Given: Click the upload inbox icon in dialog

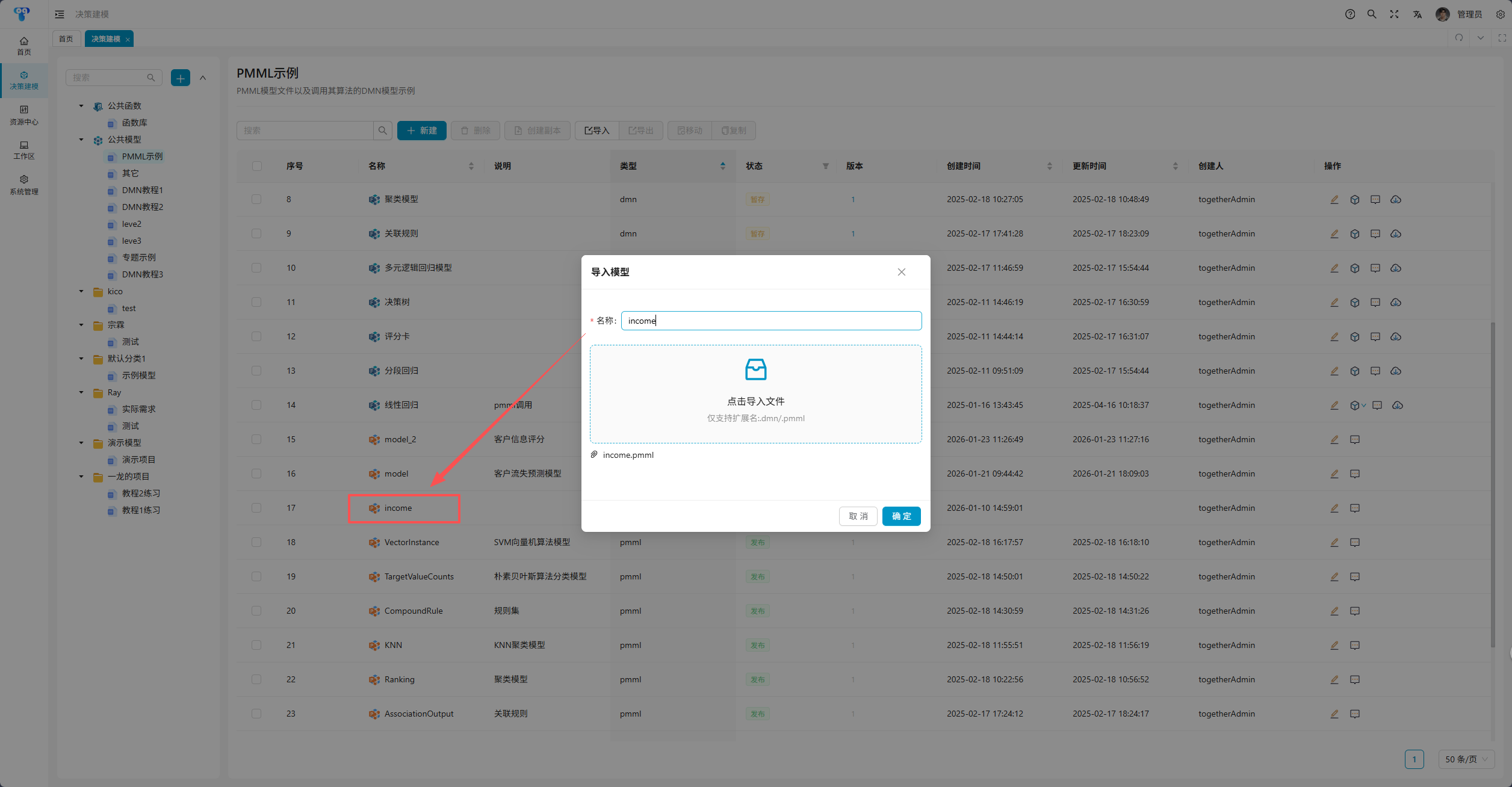Looking at the screenshot, I should pyautogui.click(x=755, y=369).
